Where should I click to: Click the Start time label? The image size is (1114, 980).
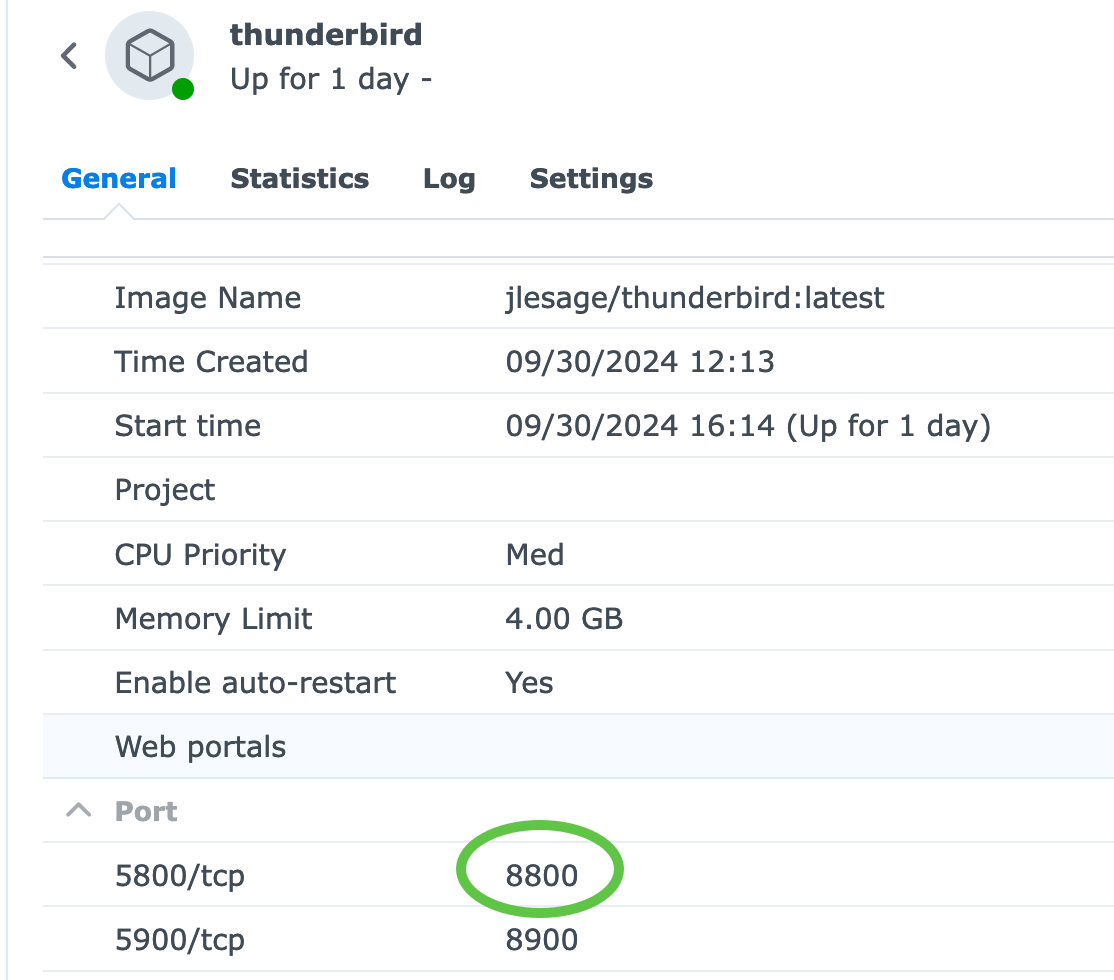188,426
